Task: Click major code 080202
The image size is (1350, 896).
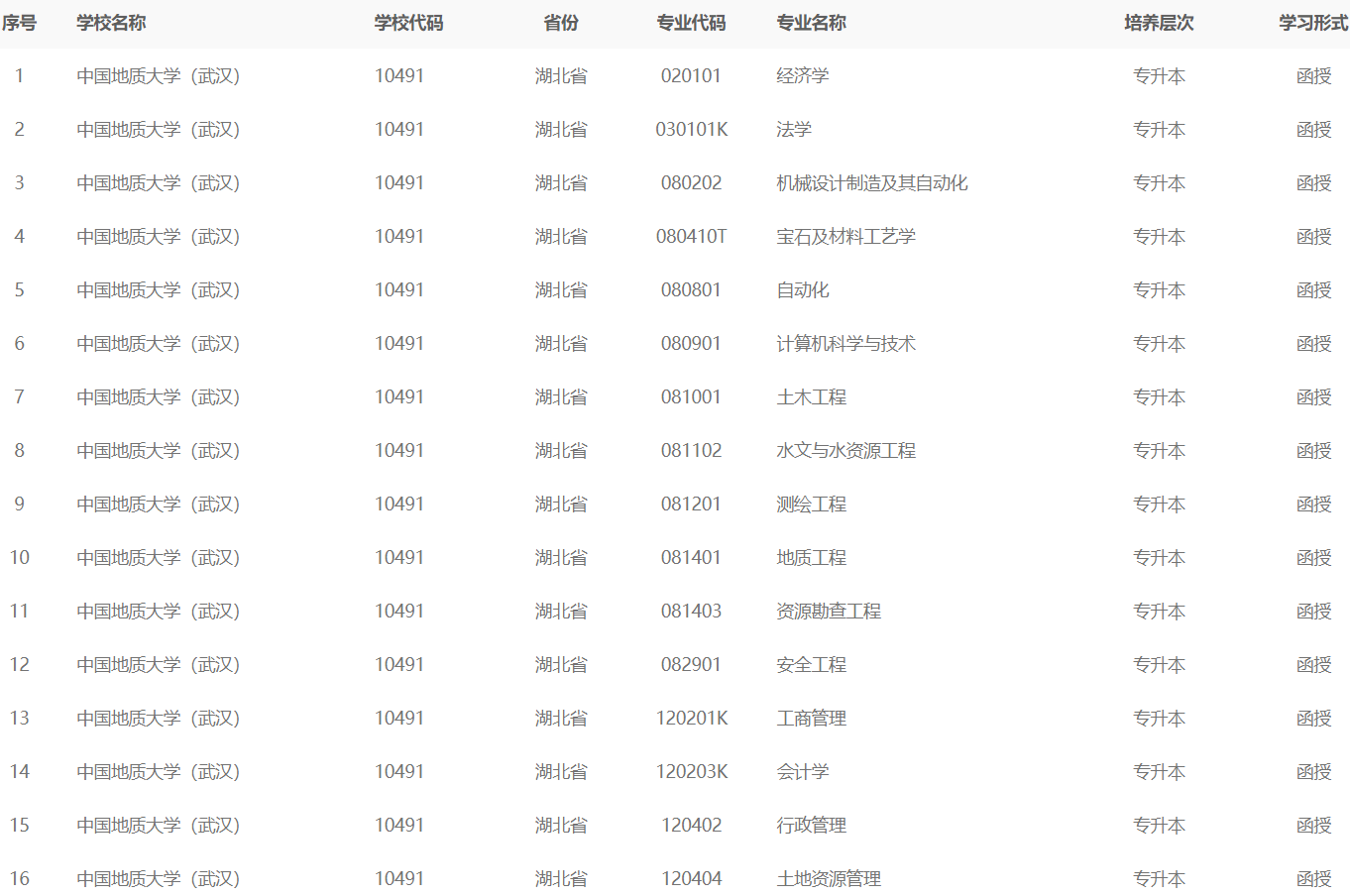Action: point(691,183)
